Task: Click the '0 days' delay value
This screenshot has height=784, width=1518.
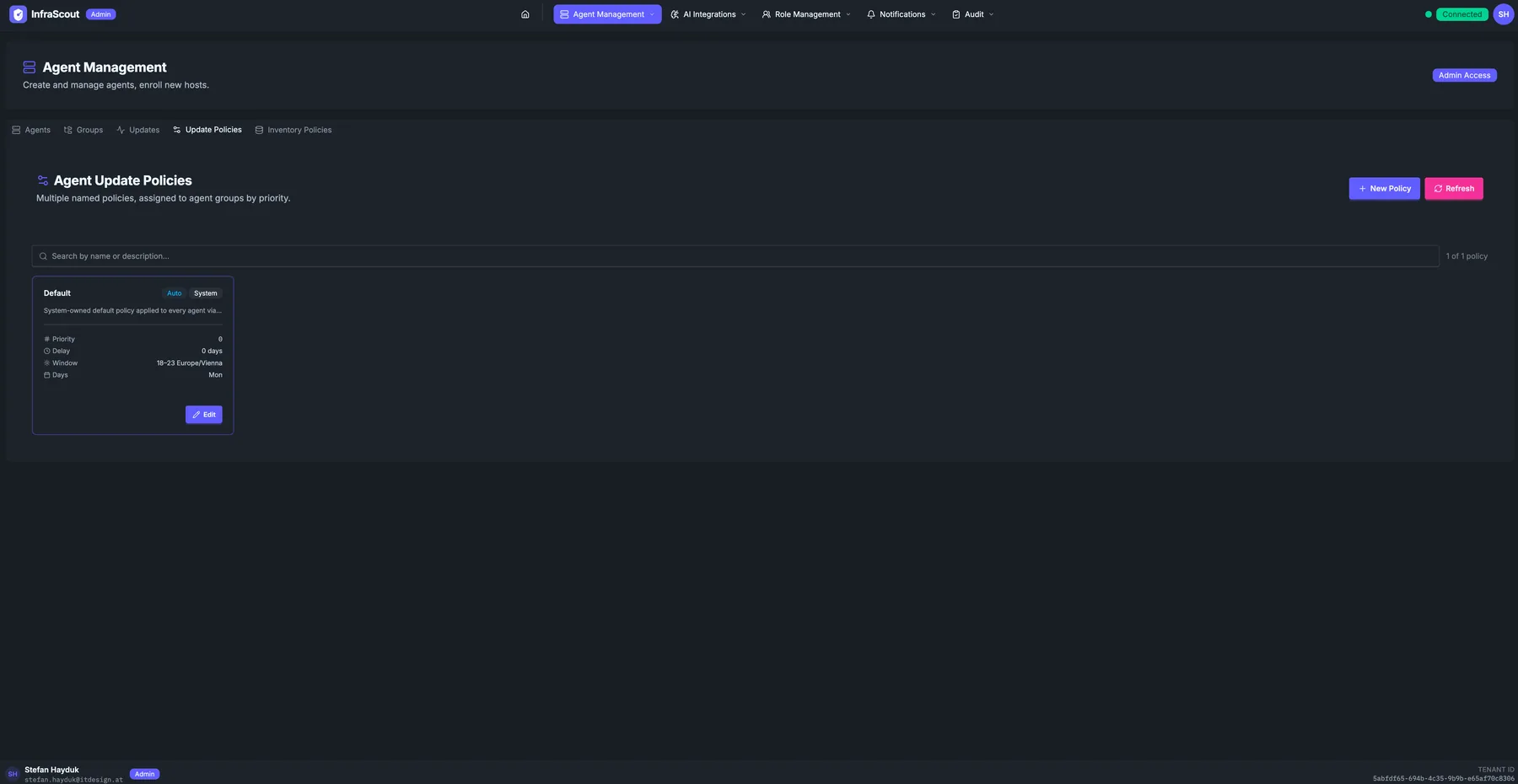Action: click(212, 351)
